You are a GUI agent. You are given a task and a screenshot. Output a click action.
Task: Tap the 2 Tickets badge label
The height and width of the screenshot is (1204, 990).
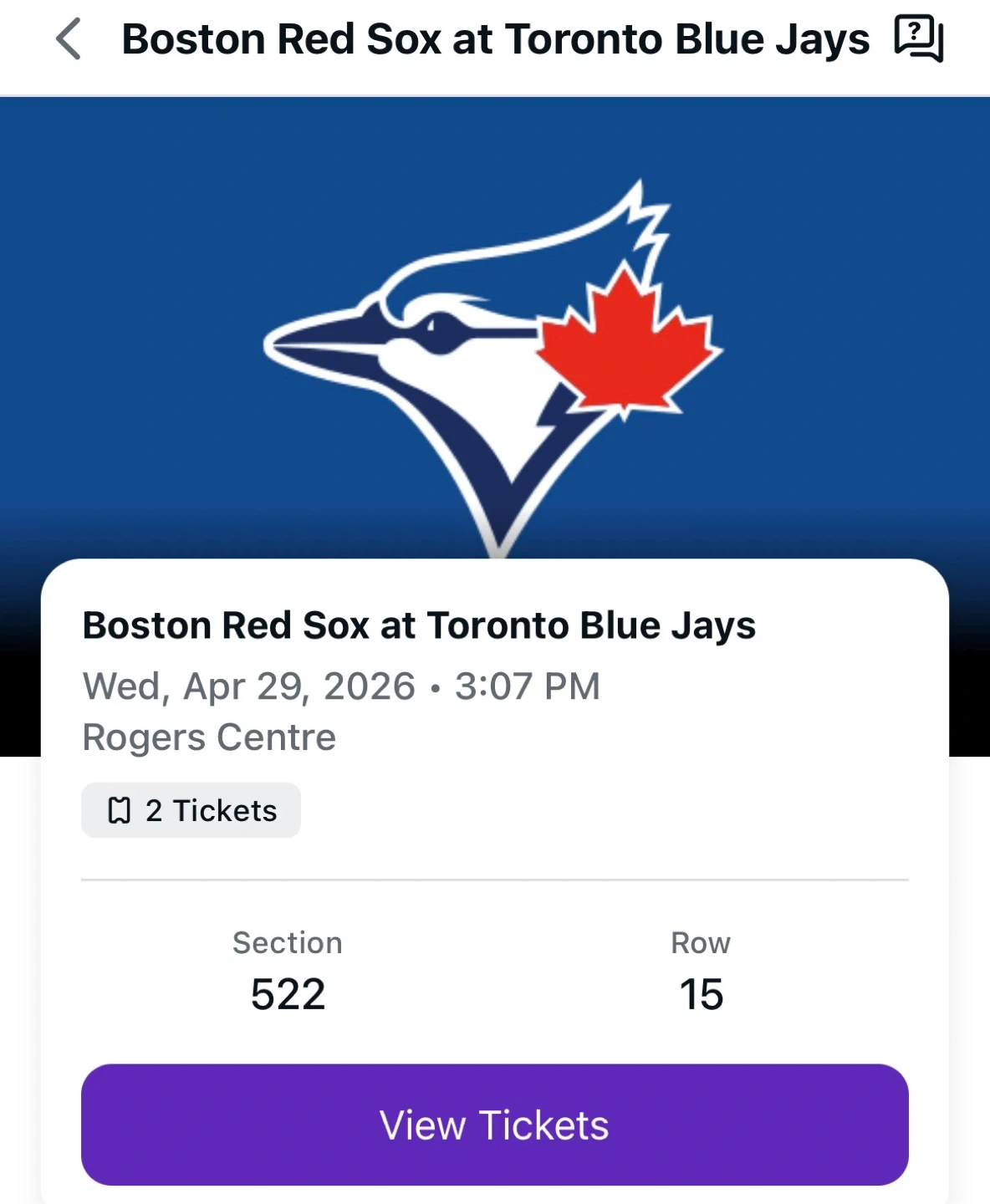pos(211,810)
